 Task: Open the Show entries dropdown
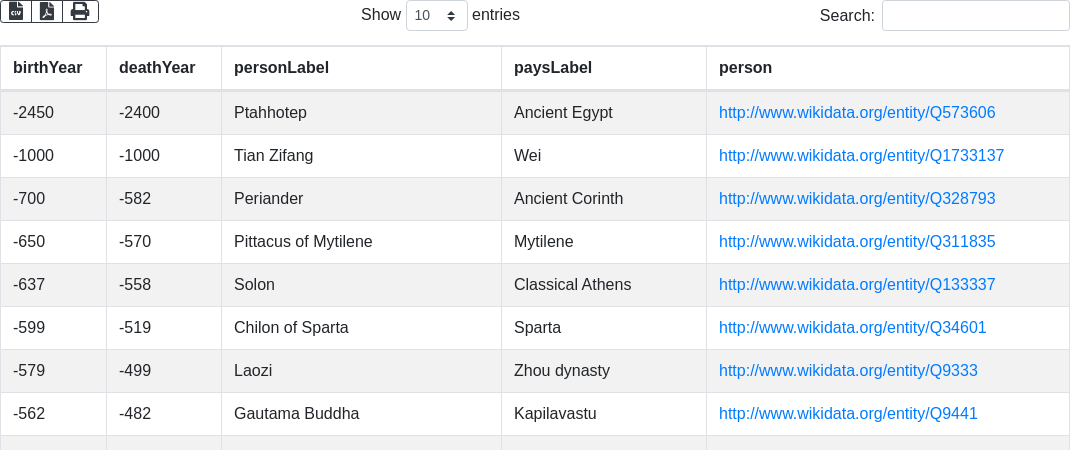pyautogui.click(x=436, y=16)
